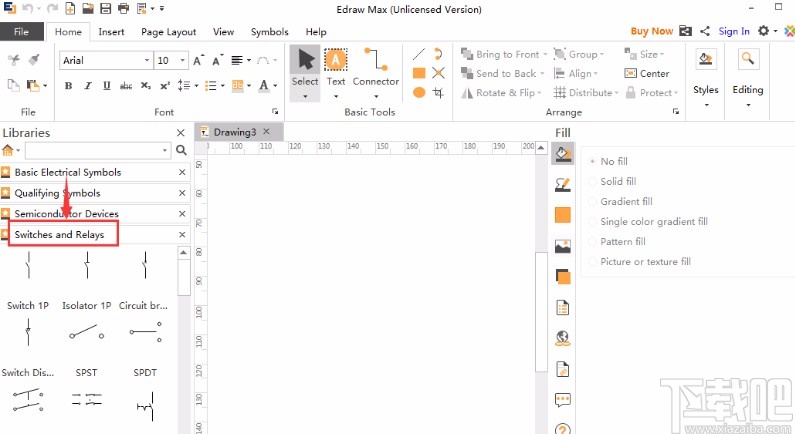Select Solid fill option

point(612,182)
